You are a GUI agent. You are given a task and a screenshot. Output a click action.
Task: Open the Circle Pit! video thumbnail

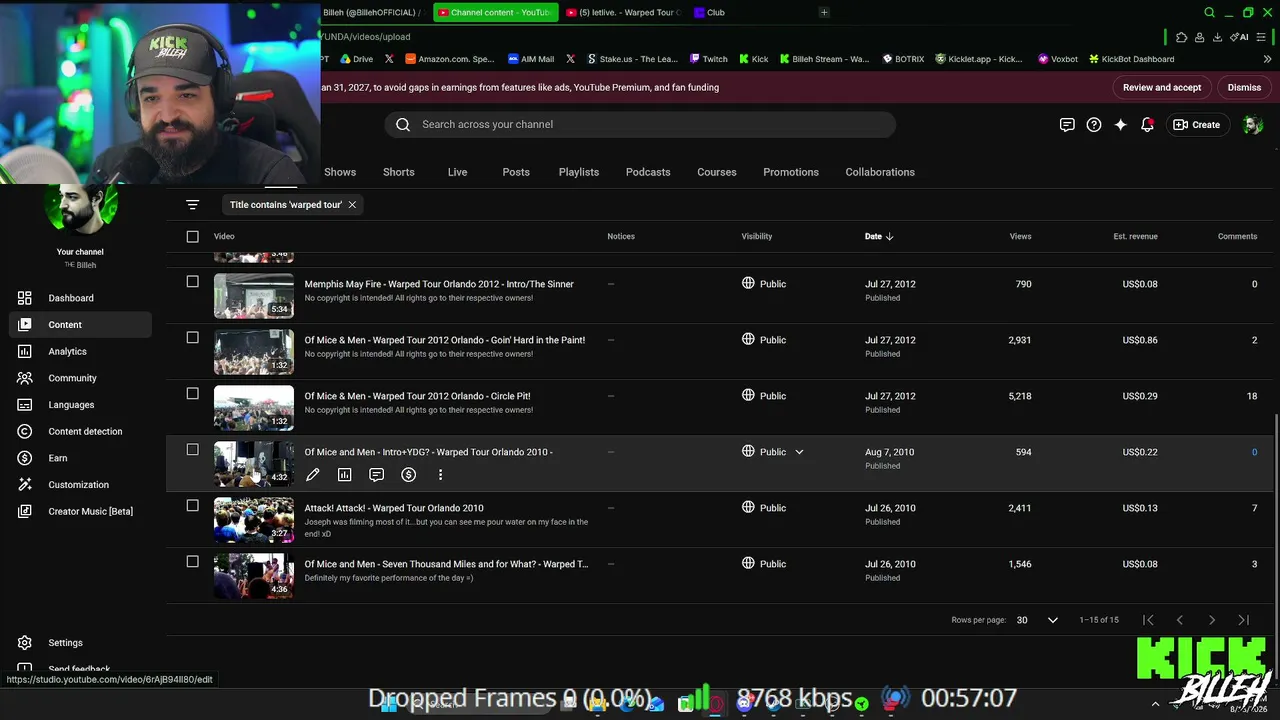(254, 408)
